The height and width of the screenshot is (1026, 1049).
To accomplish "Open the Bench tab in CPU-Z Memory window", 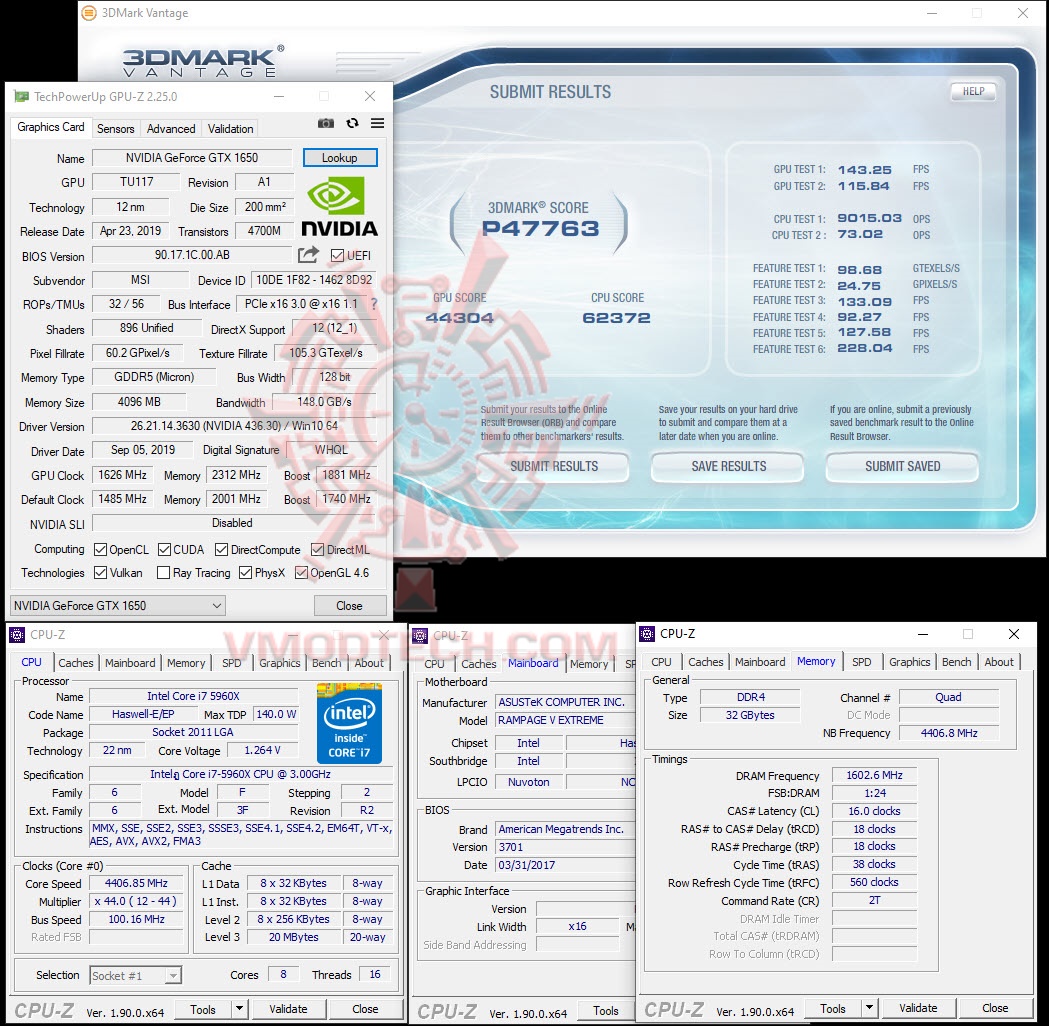I will [x=957, y=661].
